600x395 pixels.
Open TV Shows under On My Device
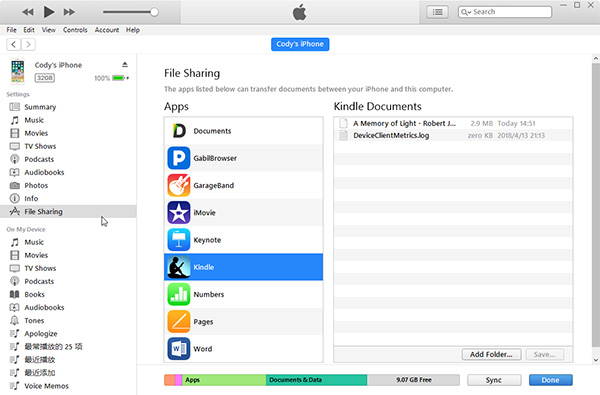[40, 268]
